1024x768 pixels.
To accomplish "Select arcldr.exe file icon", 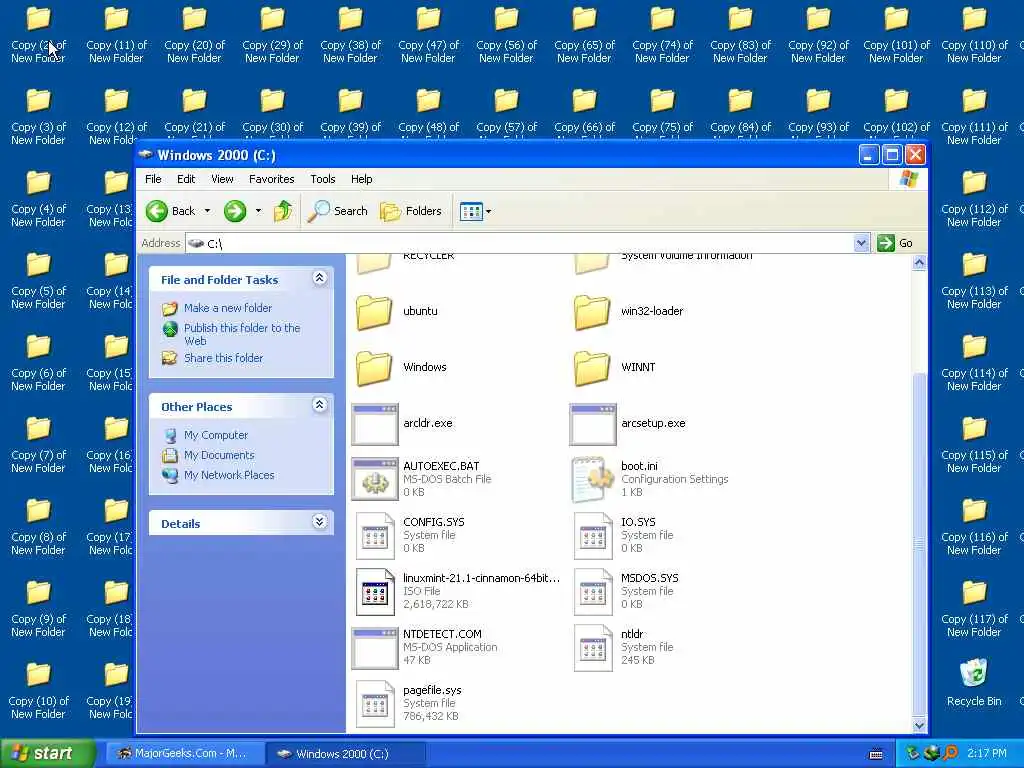I will click(x=375, y=424).
